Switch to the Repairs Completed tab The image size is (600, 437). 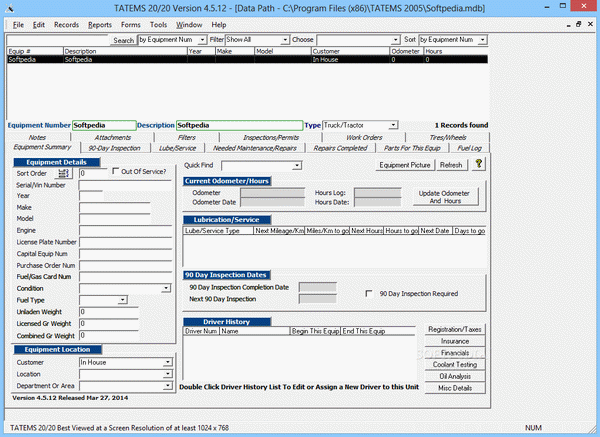pyautogui.click(x=340, y=148)
